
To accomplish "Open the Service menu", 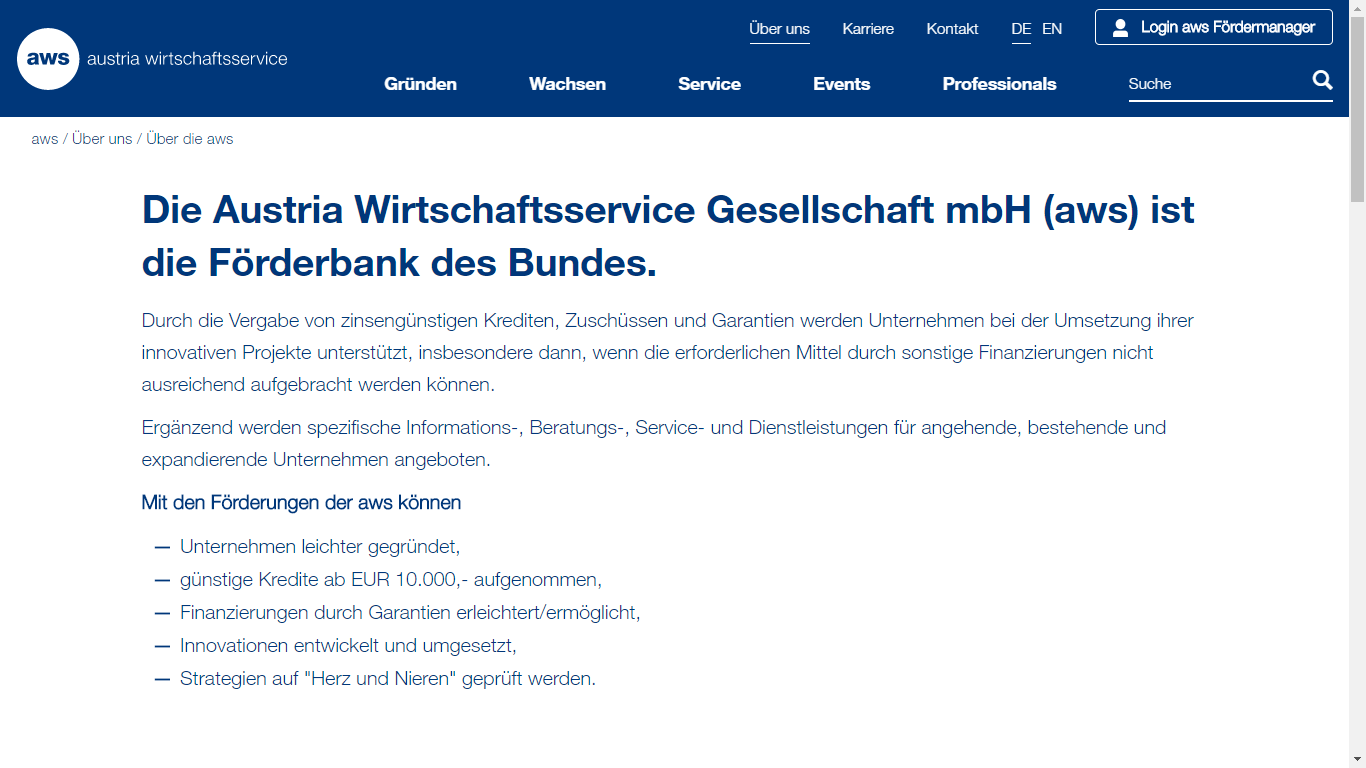I will click(709, 84).
